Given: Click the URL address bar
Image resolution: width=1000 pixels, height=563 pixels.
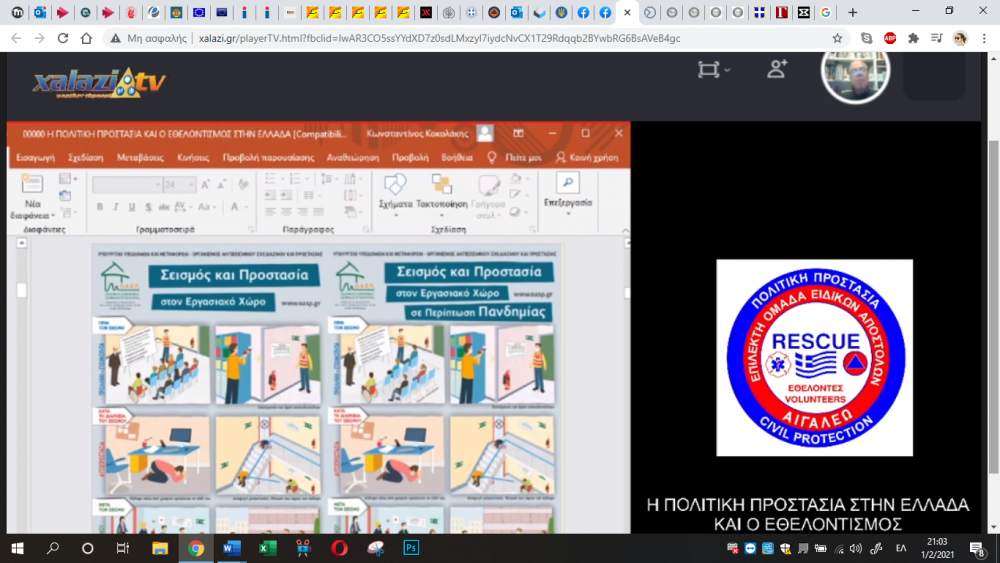Looking at the screenshot, I should click(439, 38).
